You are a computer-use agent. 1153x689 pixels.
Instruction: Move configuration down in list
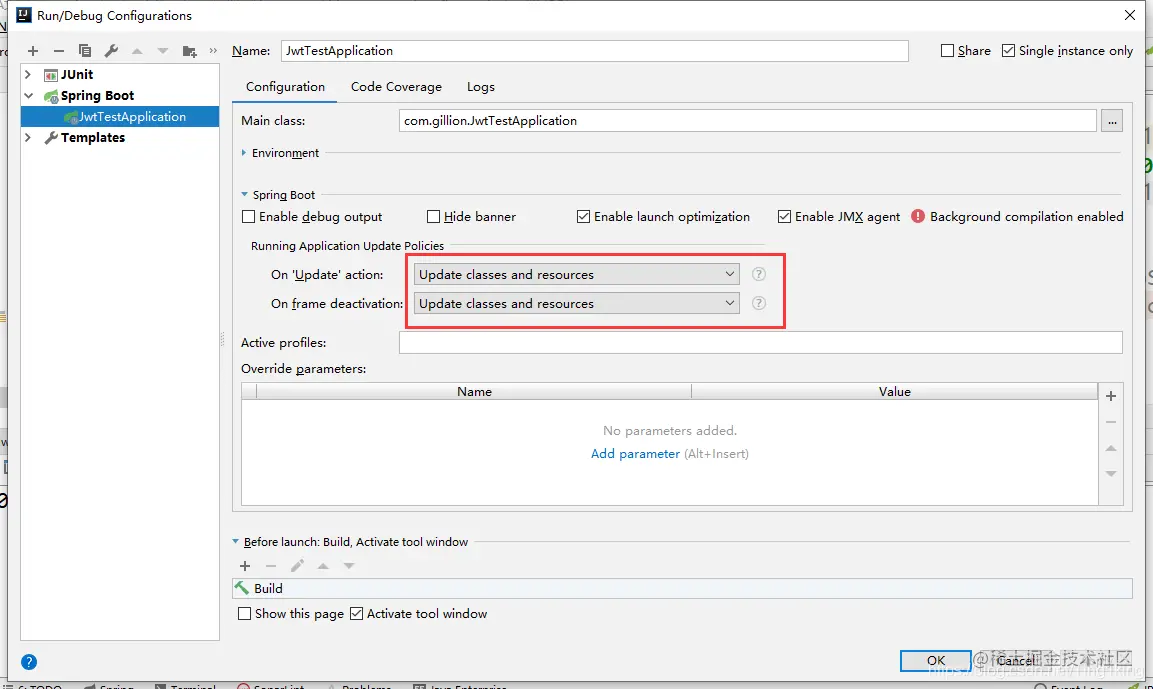(163, 51)
